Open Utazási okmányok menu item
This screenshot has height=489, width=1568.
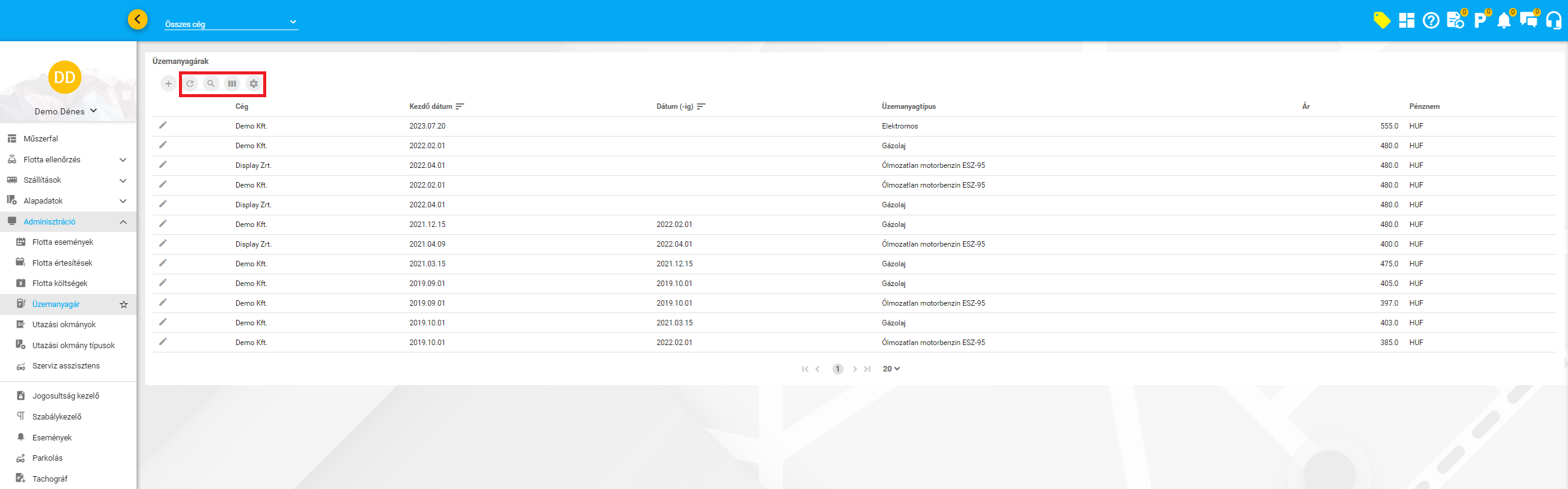click(64, 325)
